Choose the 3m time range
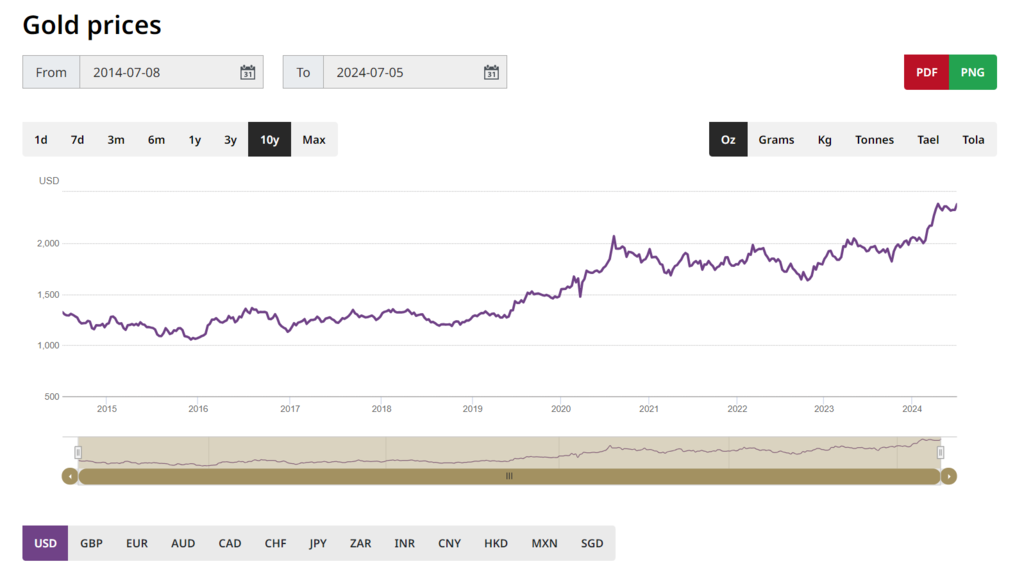Viewport: 1024px width, 564px height. pyautogui.click(x=116, y=140)
